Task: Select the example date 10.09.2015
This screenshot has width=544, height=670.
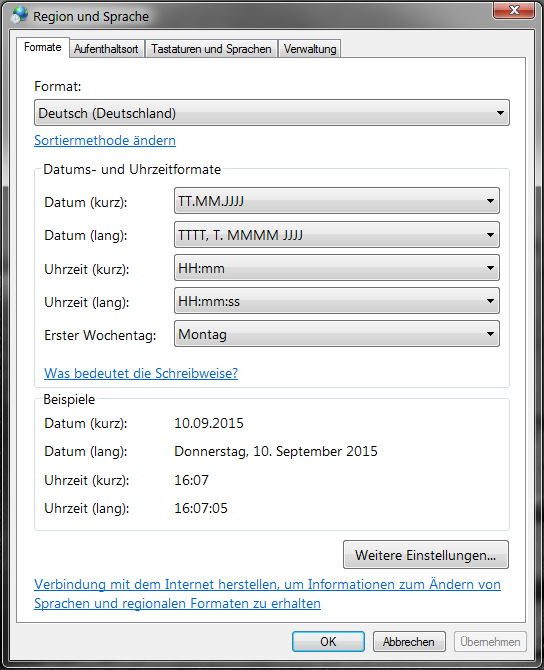Action: click(x=209, y=423)
